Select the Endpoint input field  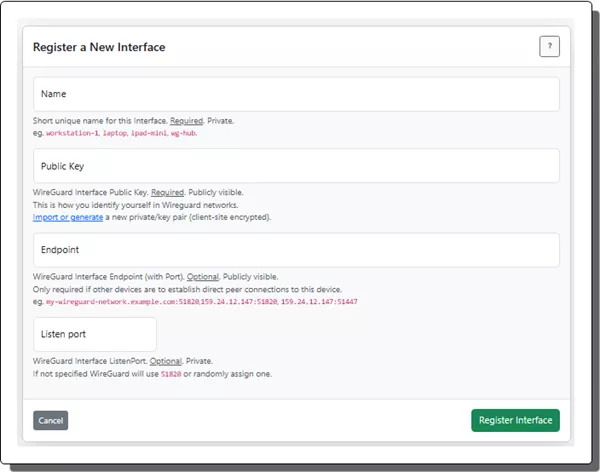click(296, 250)
